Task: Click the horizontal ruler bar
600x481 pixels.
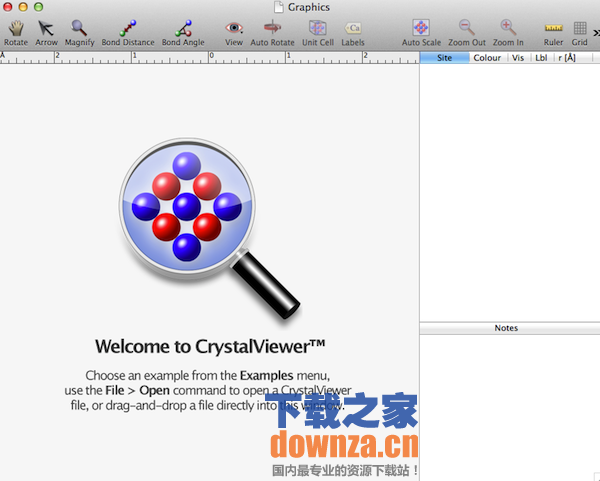Action: coord(209,58)
